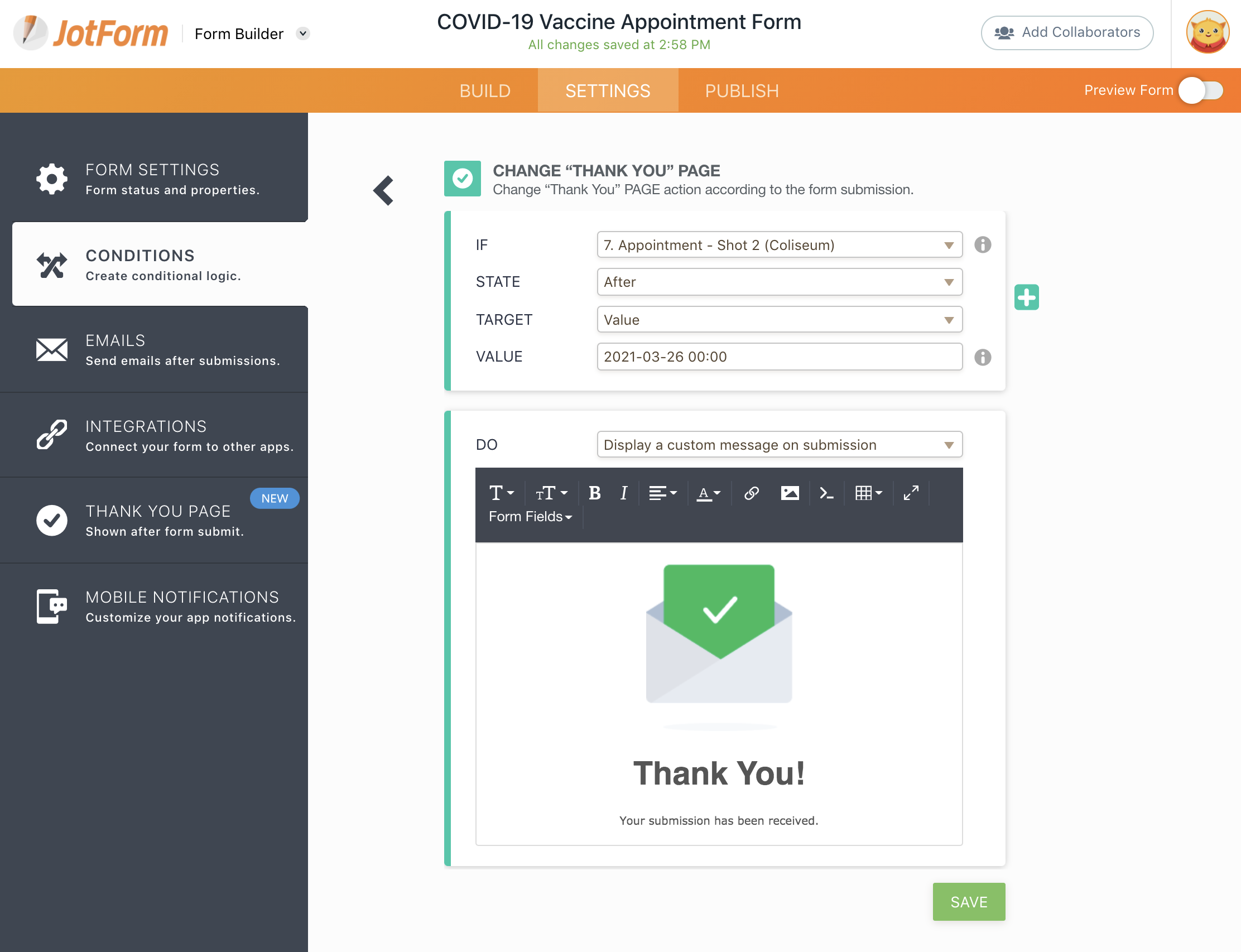The height and width of the screenshot is (952, 1241).
Task: Click the insert image icon
Action: pyautogui.click(x=790, y=493)
